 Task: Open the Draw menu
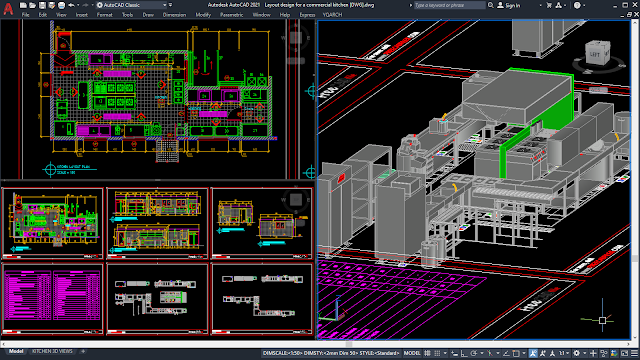coord(148,15)
